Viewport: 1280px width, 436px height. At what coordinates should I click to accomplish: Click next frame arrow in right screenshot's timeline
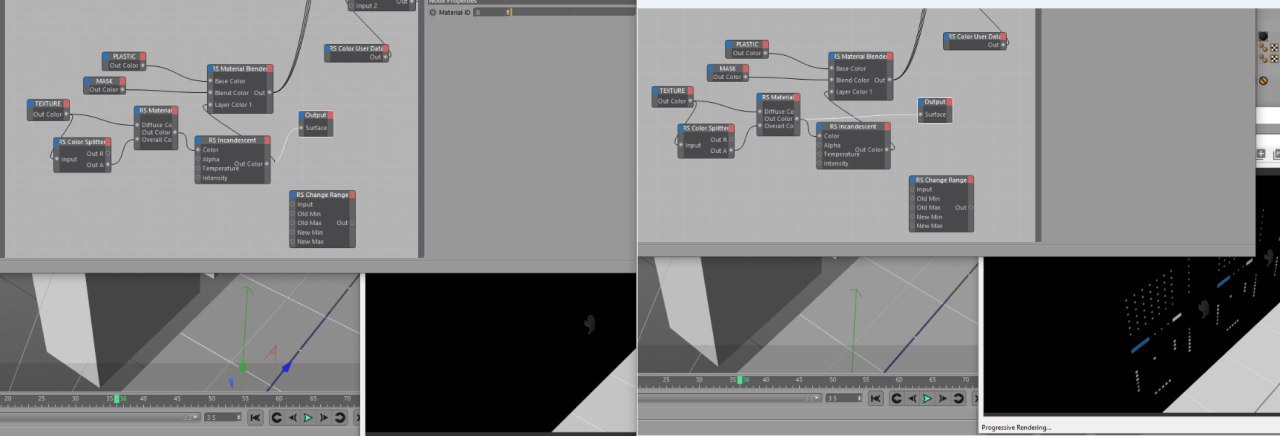(943, 398)
